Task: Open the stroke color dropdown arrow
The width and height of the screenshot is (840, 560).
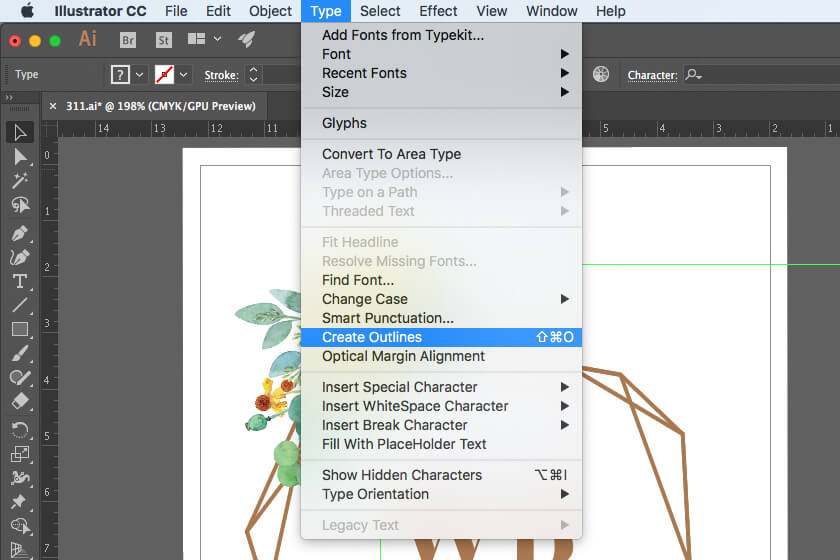Action: (x=184, y=74)
